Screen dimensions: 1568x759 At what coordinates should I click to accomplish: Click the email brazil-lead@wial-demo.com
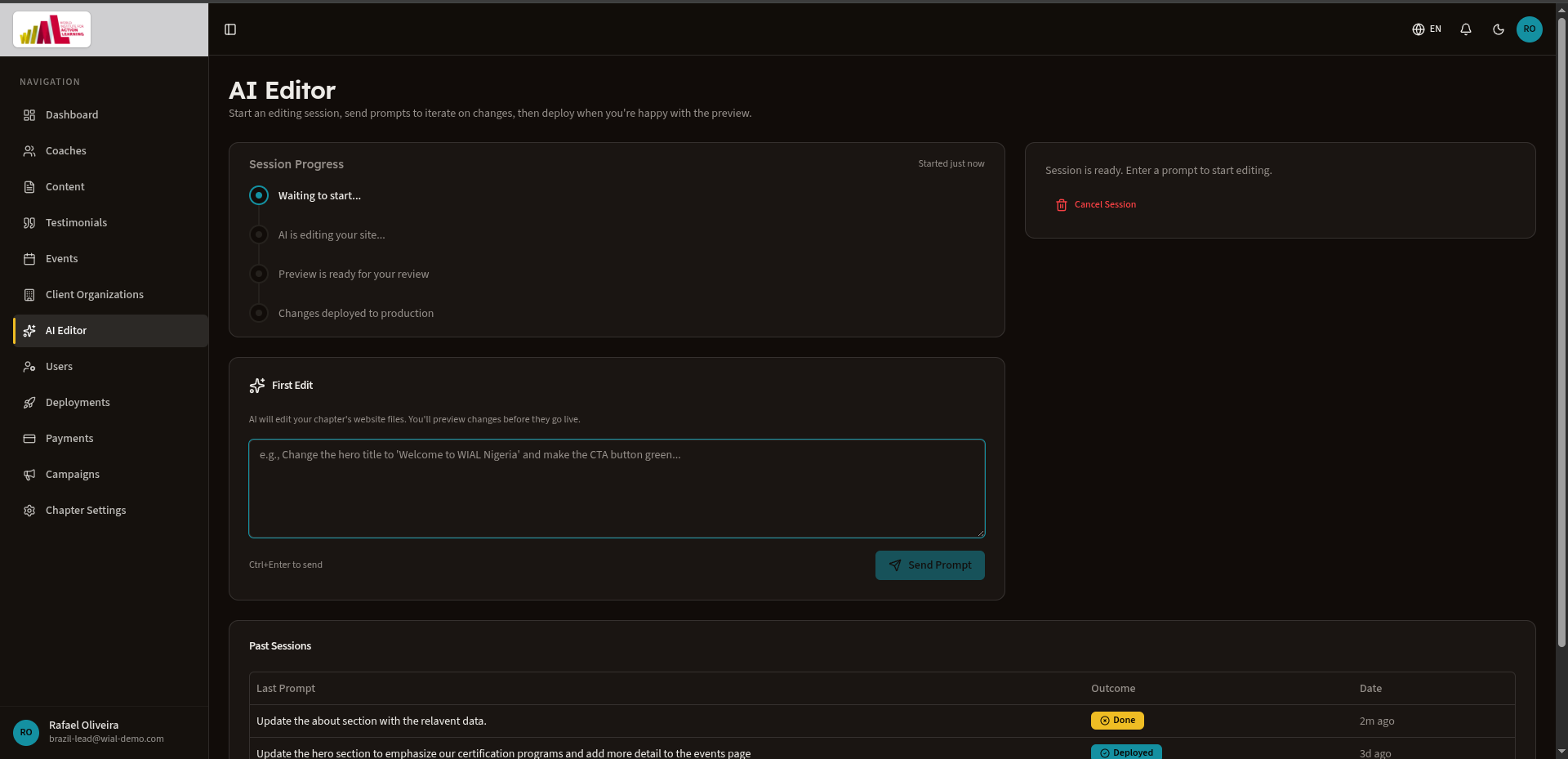pyautogui.click(x=106, y=739)
